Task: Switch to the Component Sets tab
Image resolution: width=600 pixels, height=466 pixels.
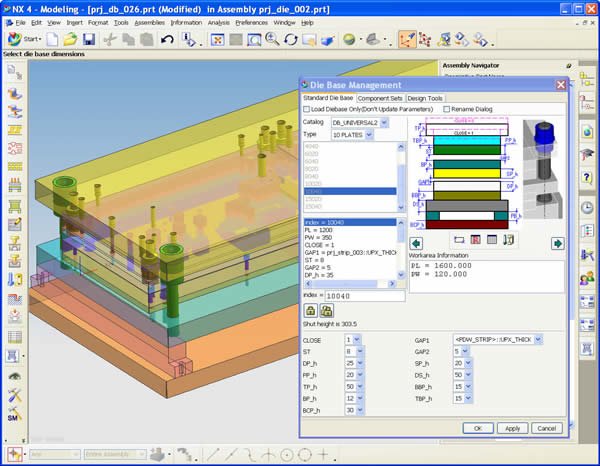Action: click(x=379, y=98)
